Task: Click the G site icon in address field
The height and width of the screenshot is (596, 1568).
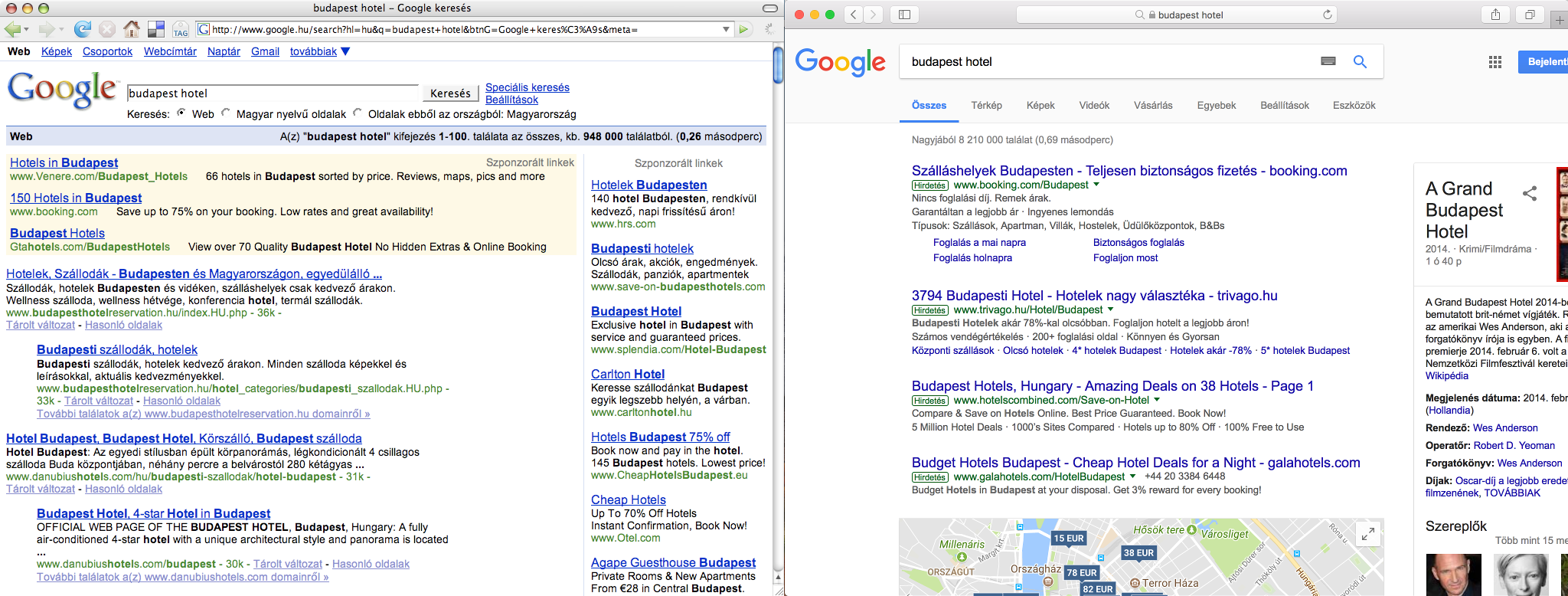Action: tap(204, 29)
